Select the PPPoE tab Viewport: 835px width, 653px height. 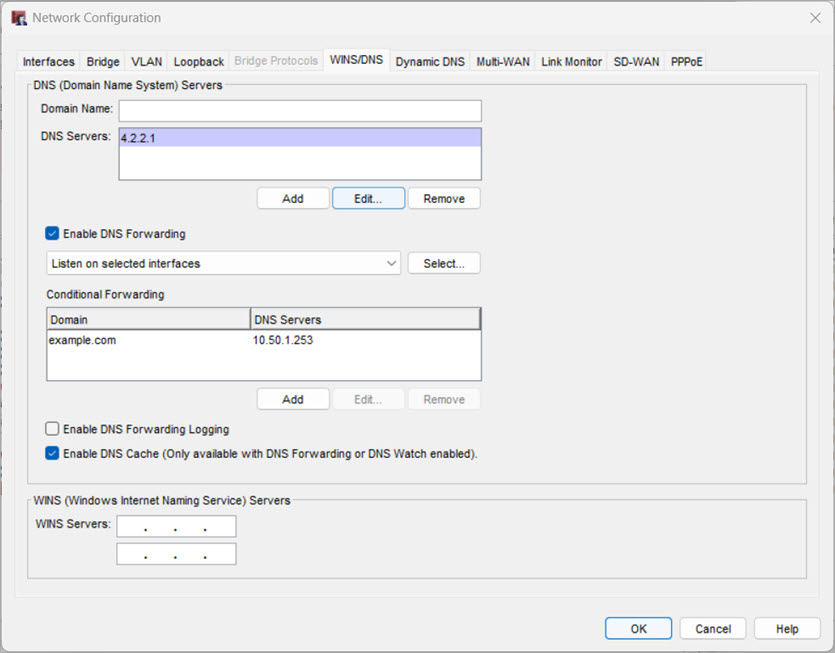click(x=686, y=62)
